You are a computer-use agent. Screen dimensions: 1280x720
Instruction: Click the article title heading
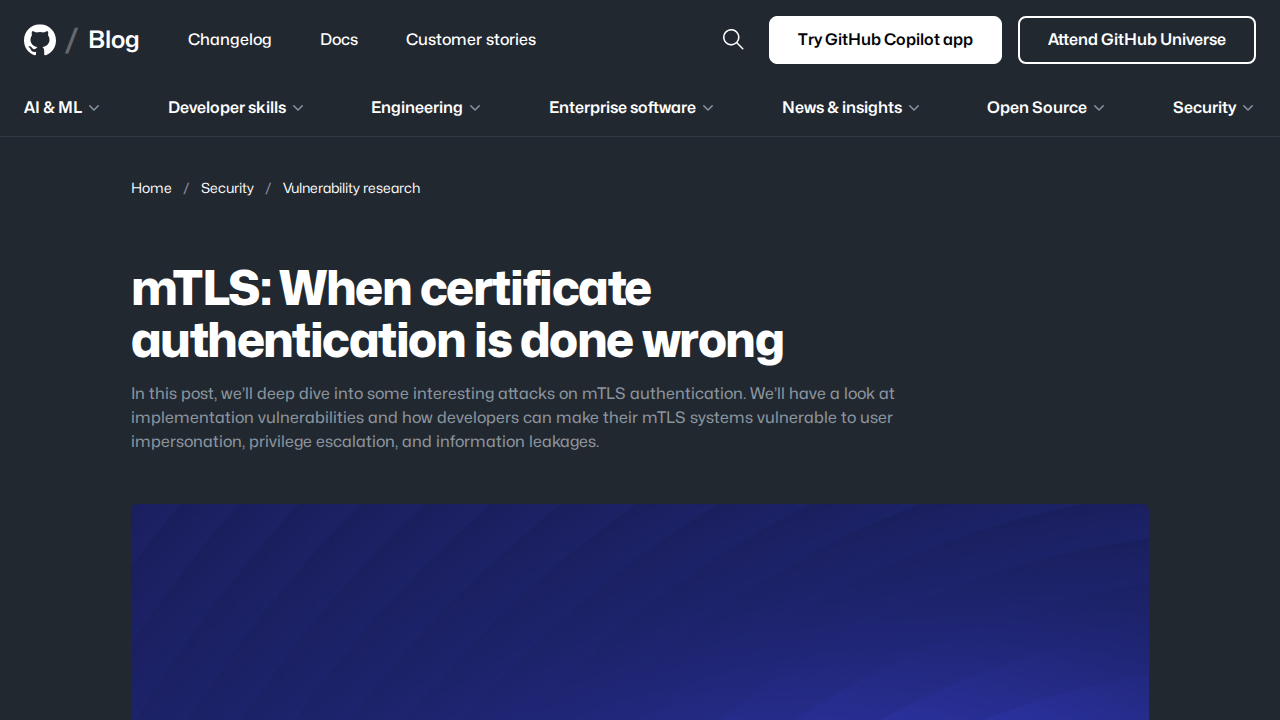coord(457,314)
